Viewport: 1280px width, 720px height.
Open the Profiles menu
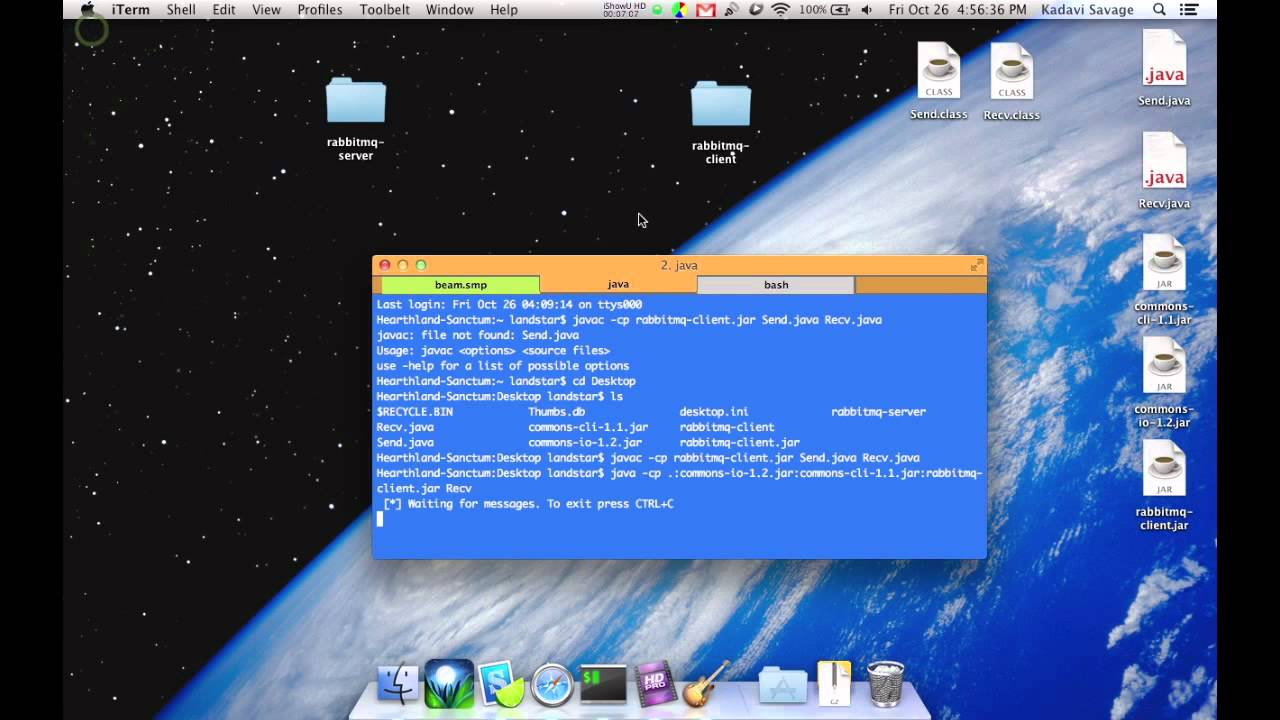320,10
